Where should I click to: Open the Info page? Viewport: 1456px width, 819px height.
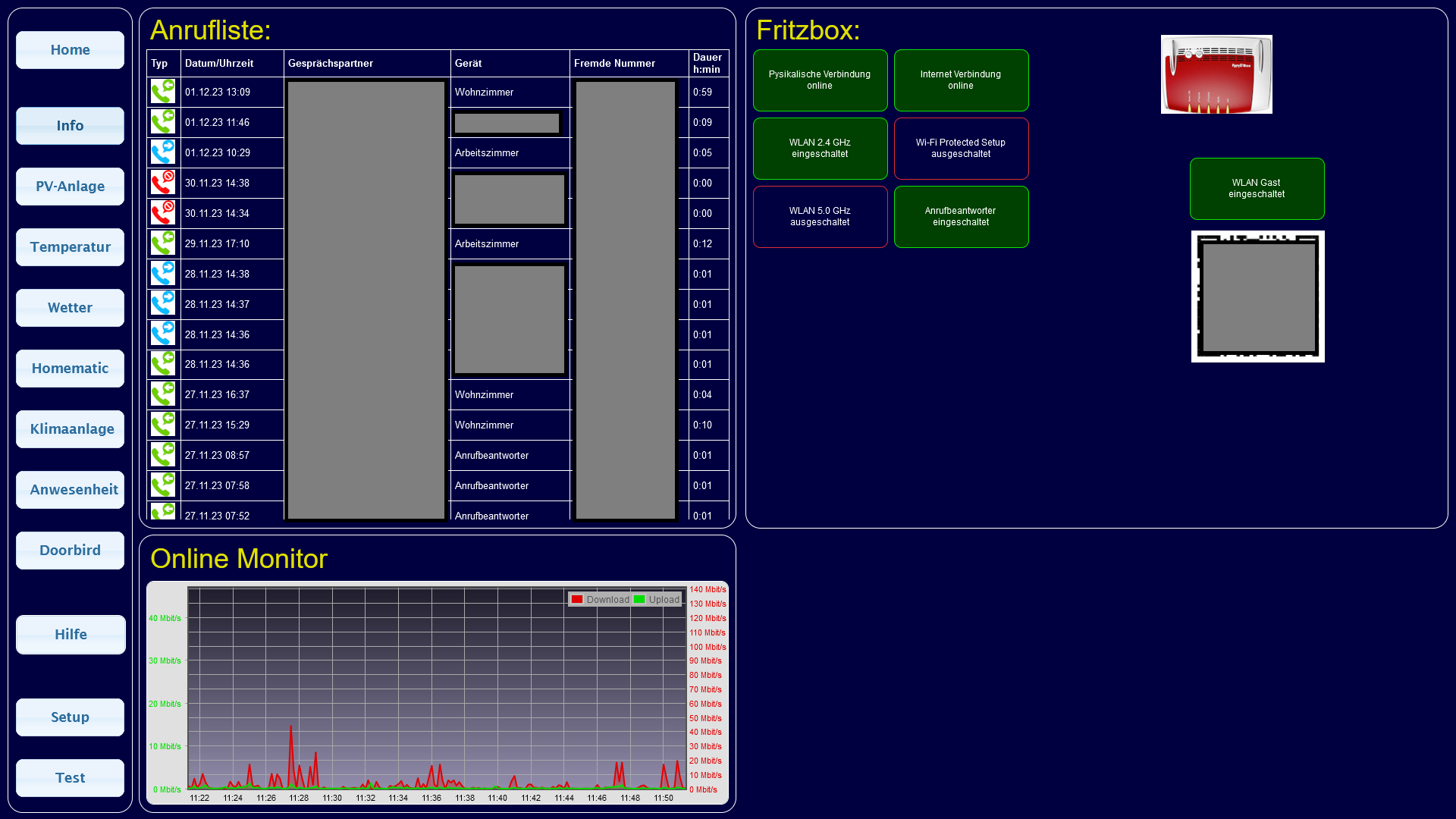(71, 126)
